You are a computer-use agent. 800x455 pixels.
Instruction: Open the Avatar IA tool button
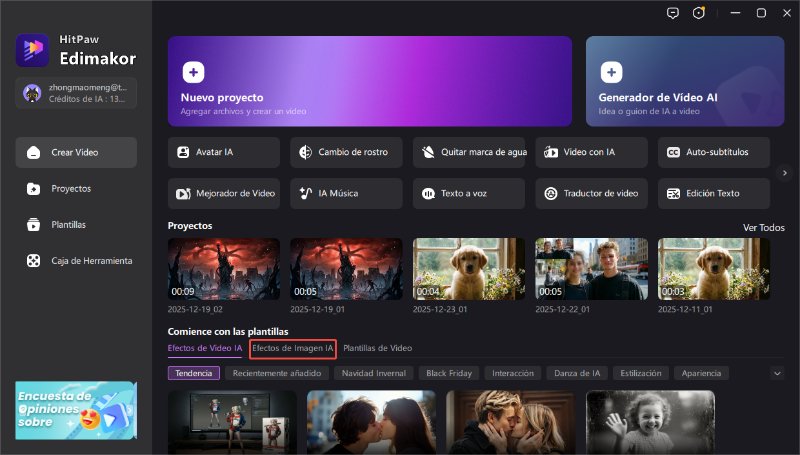pos(224,152)
